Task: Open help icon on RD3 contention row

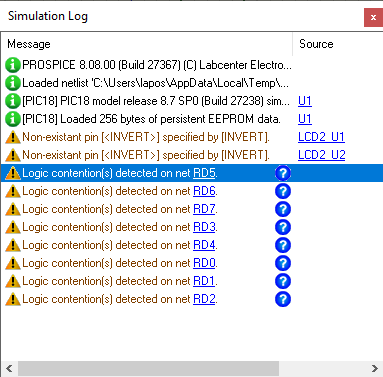Action: pos(283,227)
